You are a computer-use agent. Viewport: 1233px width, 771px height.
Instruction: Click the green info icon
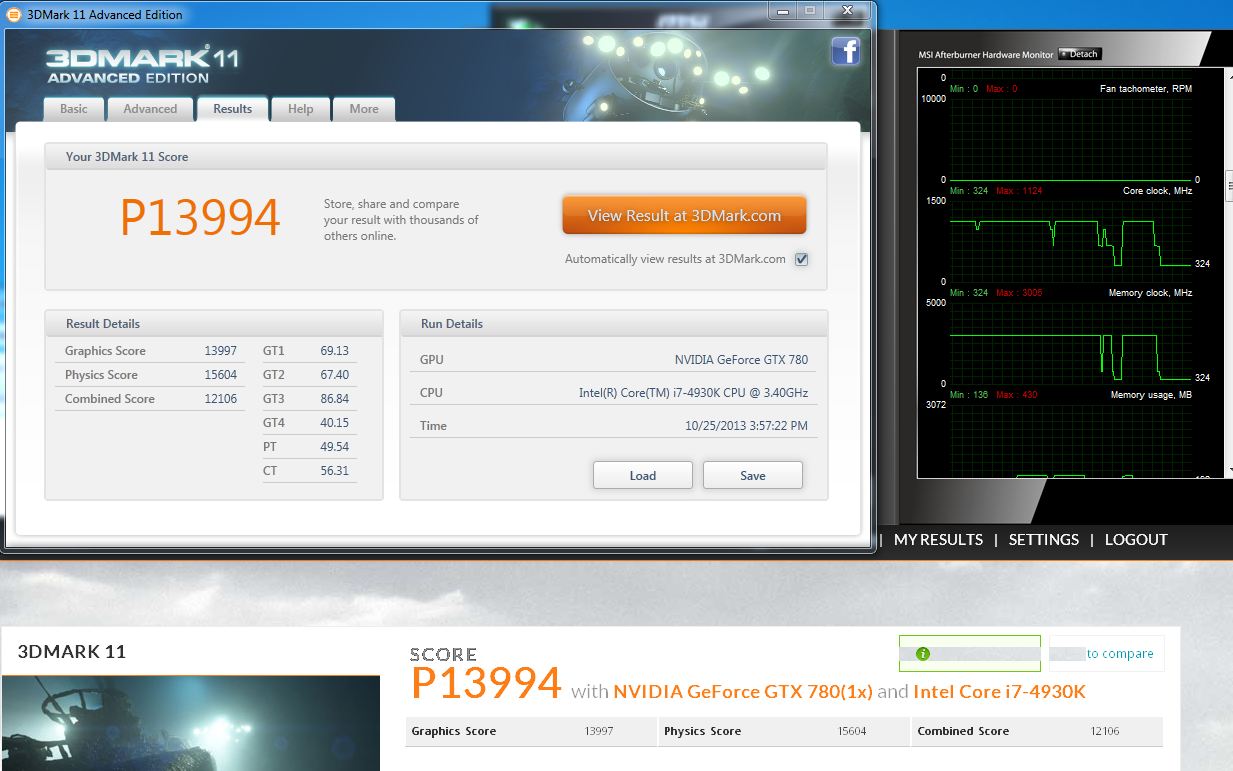(923, 654)
